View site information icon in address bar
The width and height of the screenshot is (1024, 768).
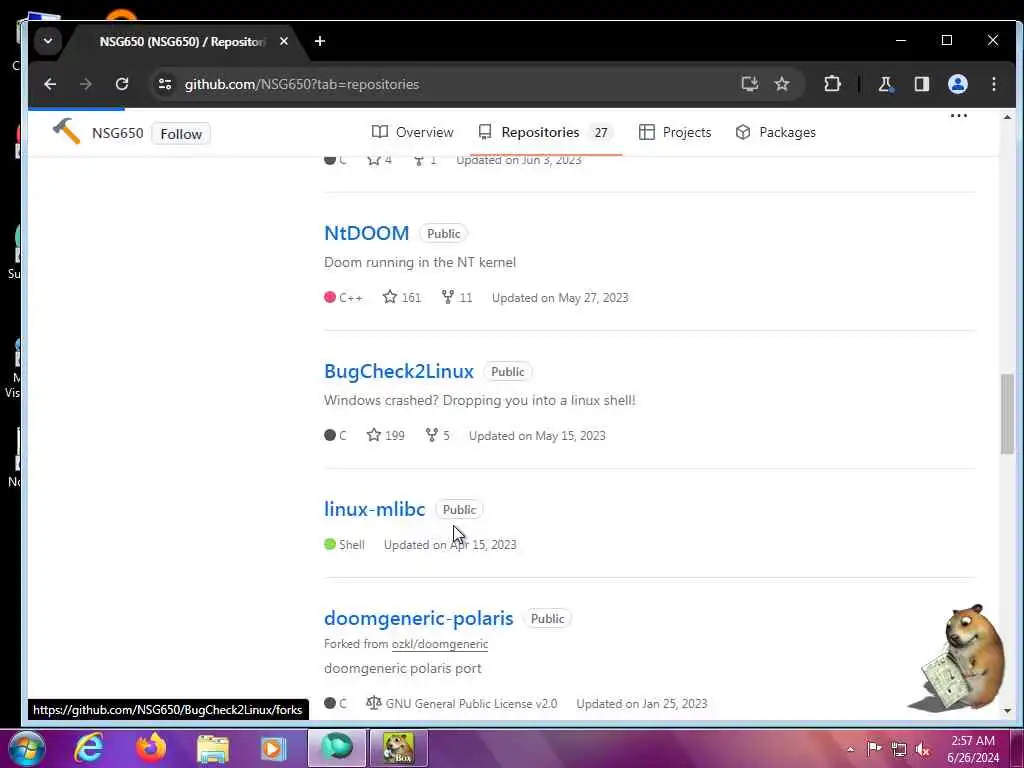[165, 84]
